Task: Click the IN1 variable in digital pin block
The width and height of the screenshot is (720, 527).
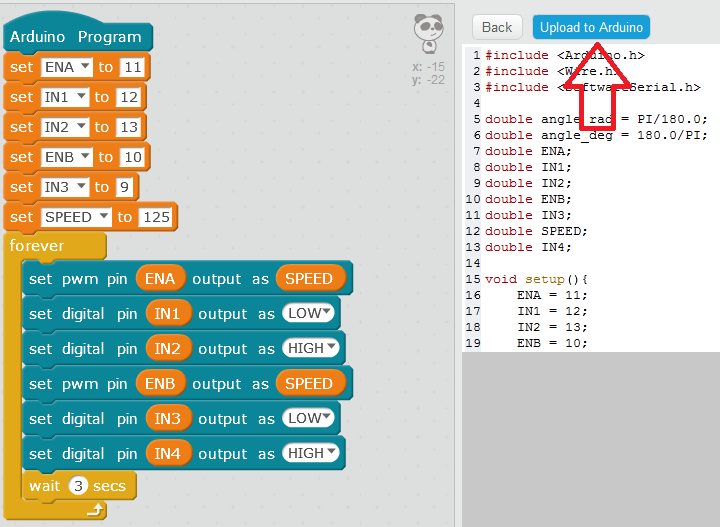Action: [x=168, y=314]
